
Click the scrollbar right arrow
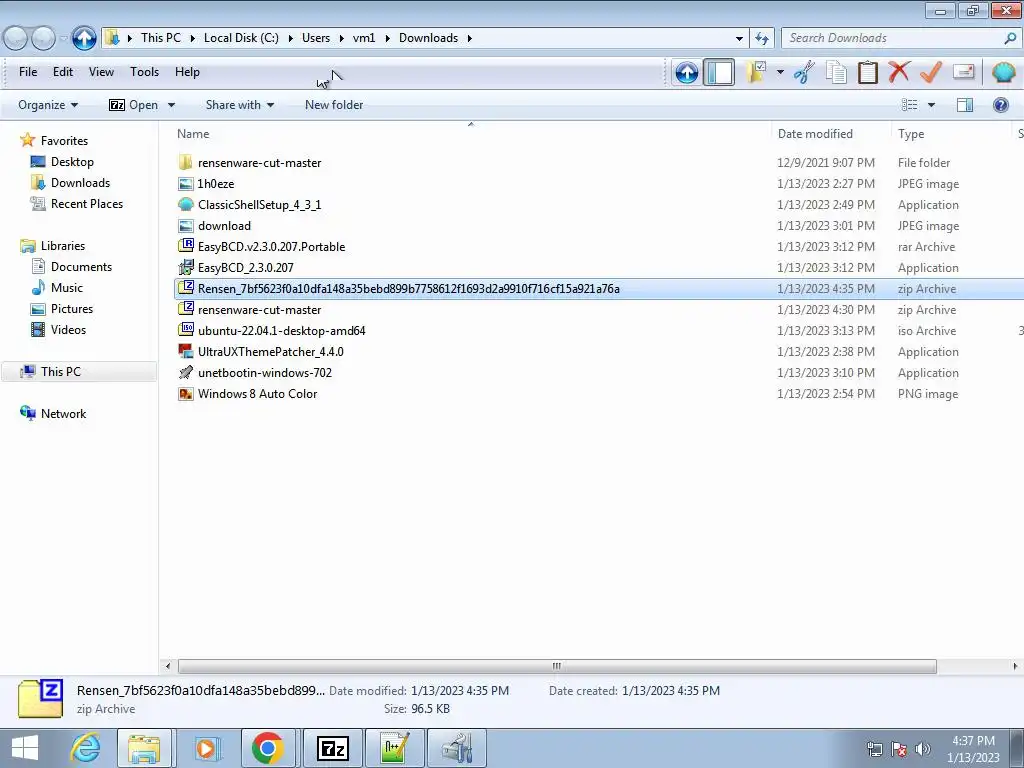click(x=1014, y=666)
